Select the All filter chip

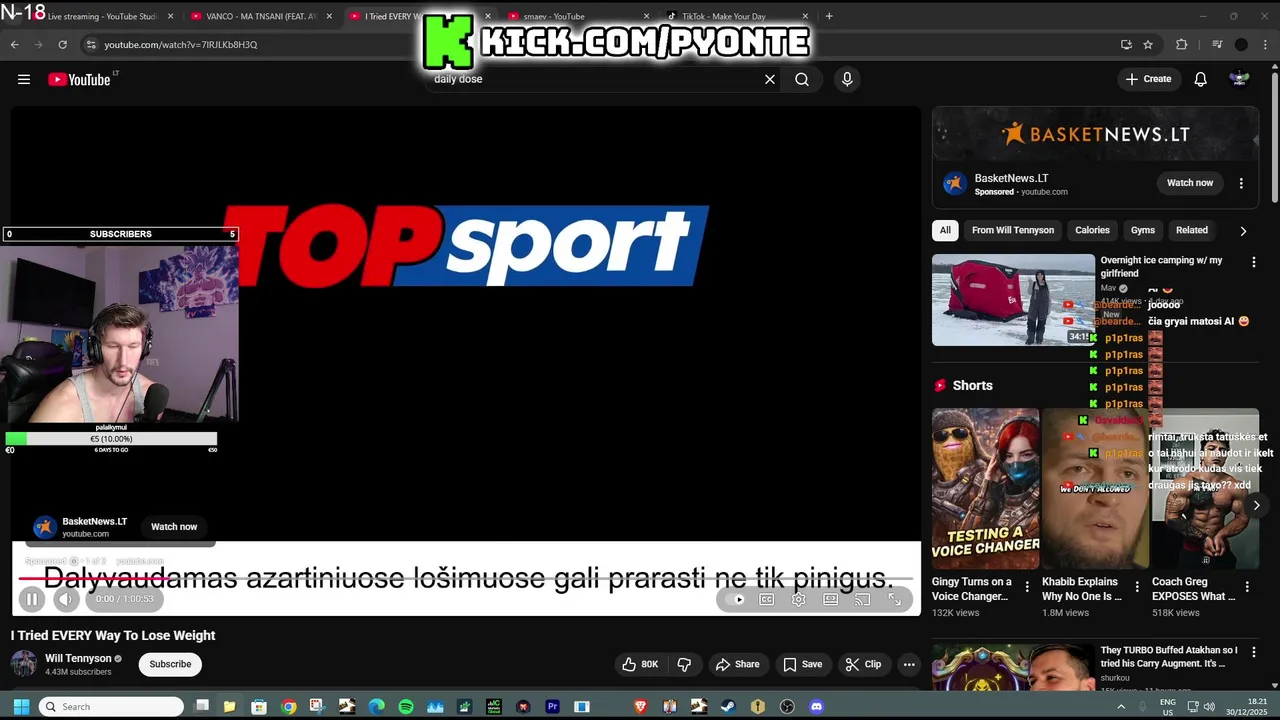pos(945,230)
